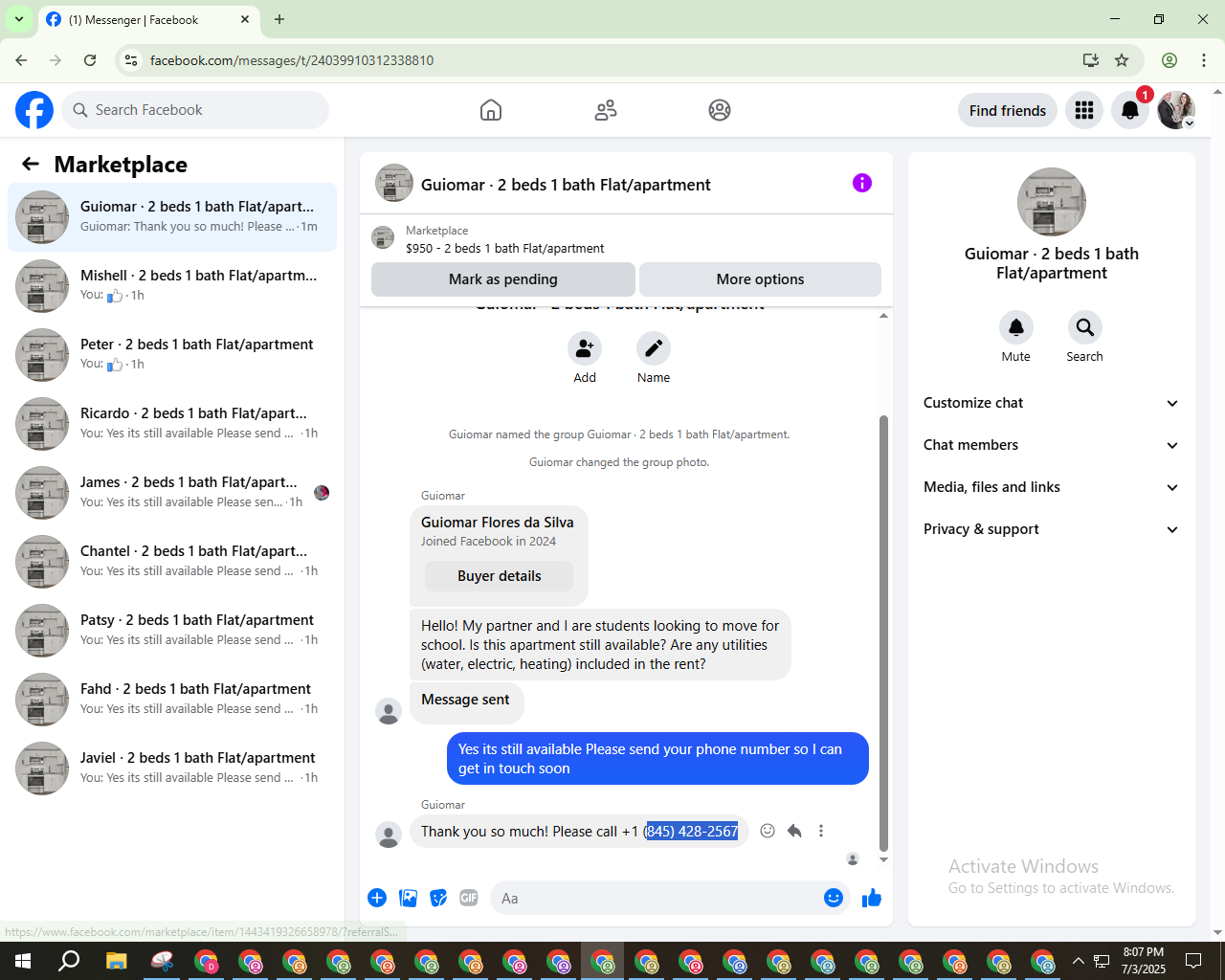Expand Media, files and links section
The height and width of the screenshot is (980, 1225).
point(1051,487)
